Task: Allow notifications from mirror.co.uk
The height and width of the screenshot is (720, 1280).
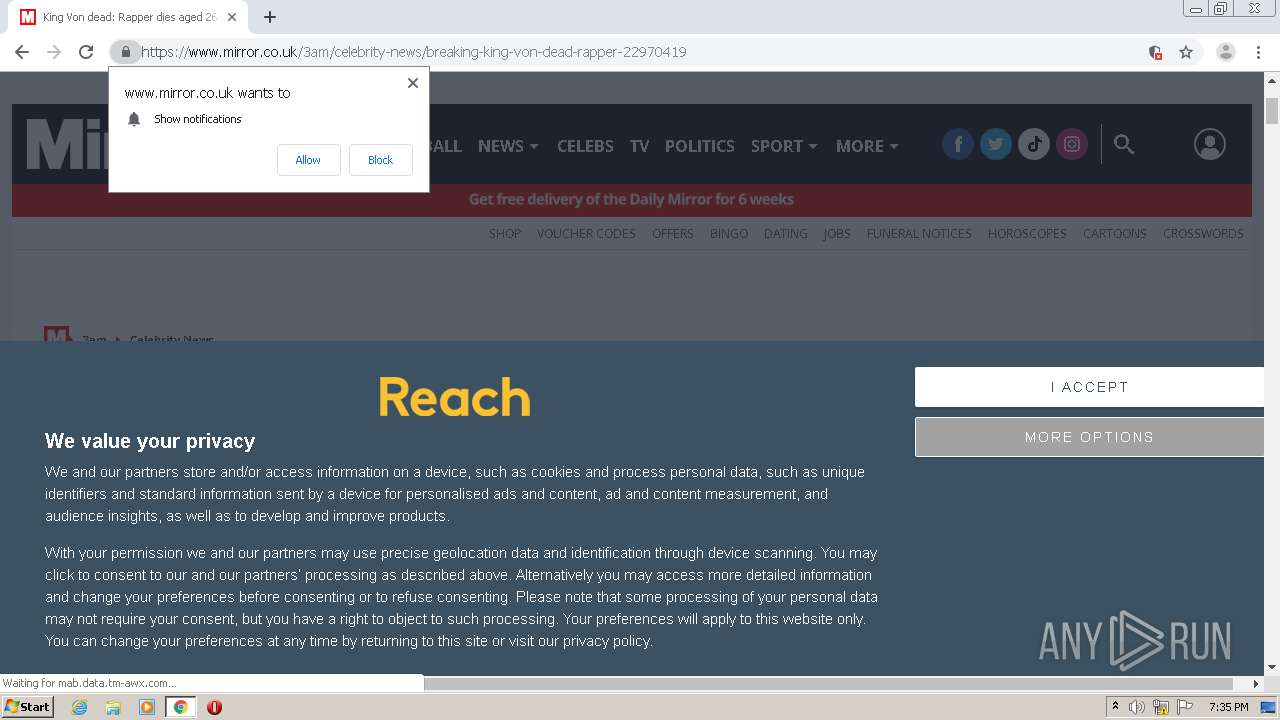Action: 308,160
